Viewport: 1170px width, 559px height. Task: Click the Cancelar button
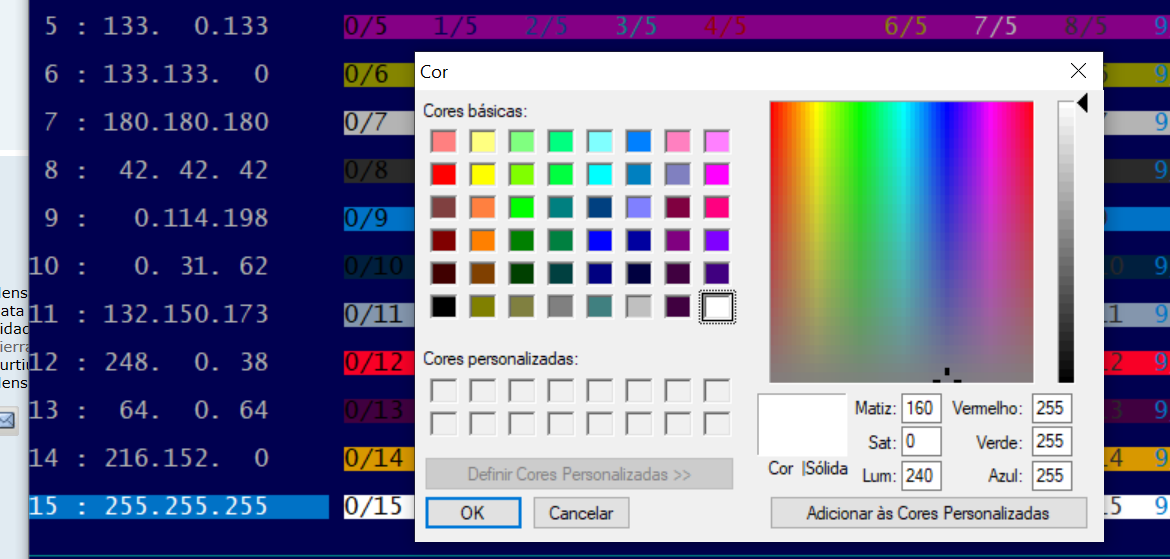[581, 513]
